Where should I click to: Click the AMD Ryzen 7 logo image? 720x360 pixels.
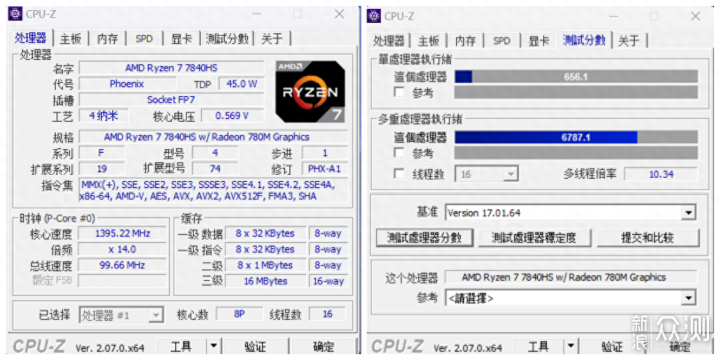point(310,91)
